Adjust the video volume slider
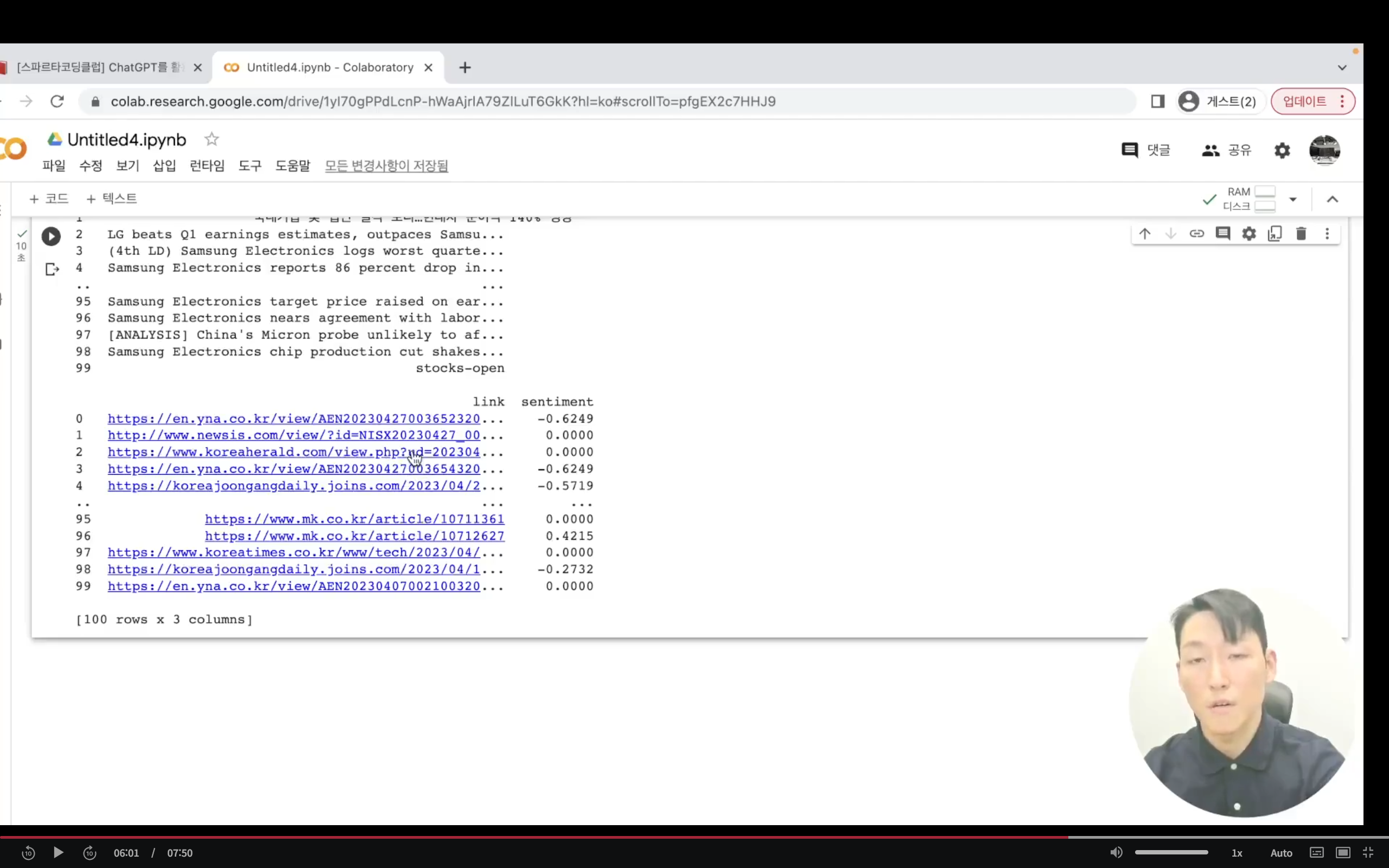 pos(1171,852)
